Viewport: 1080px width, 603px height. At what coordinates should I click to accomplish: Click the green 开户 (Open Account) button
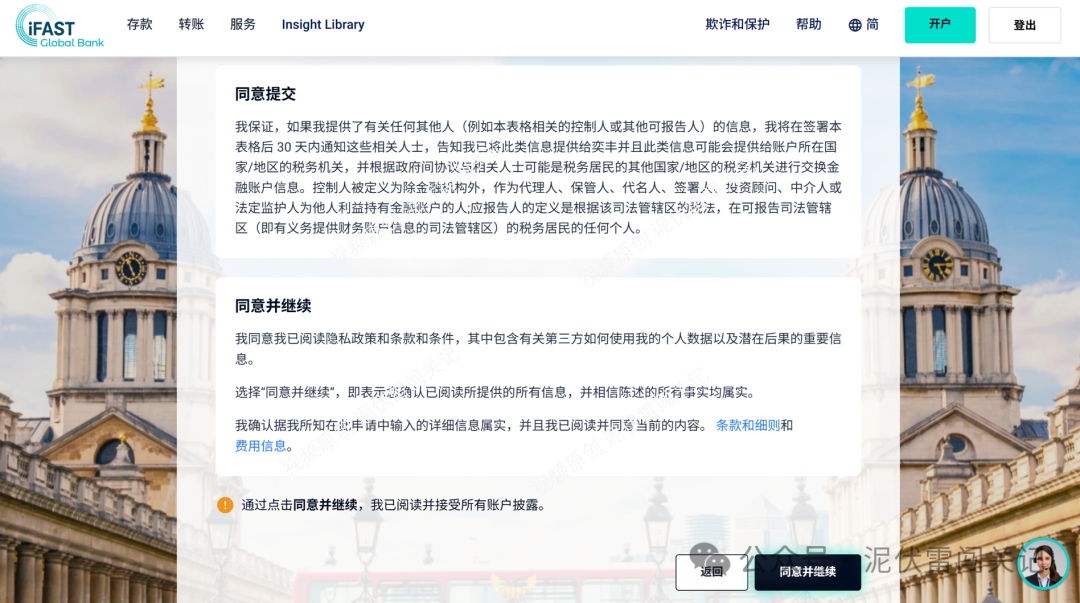click(x=939, y=23)
